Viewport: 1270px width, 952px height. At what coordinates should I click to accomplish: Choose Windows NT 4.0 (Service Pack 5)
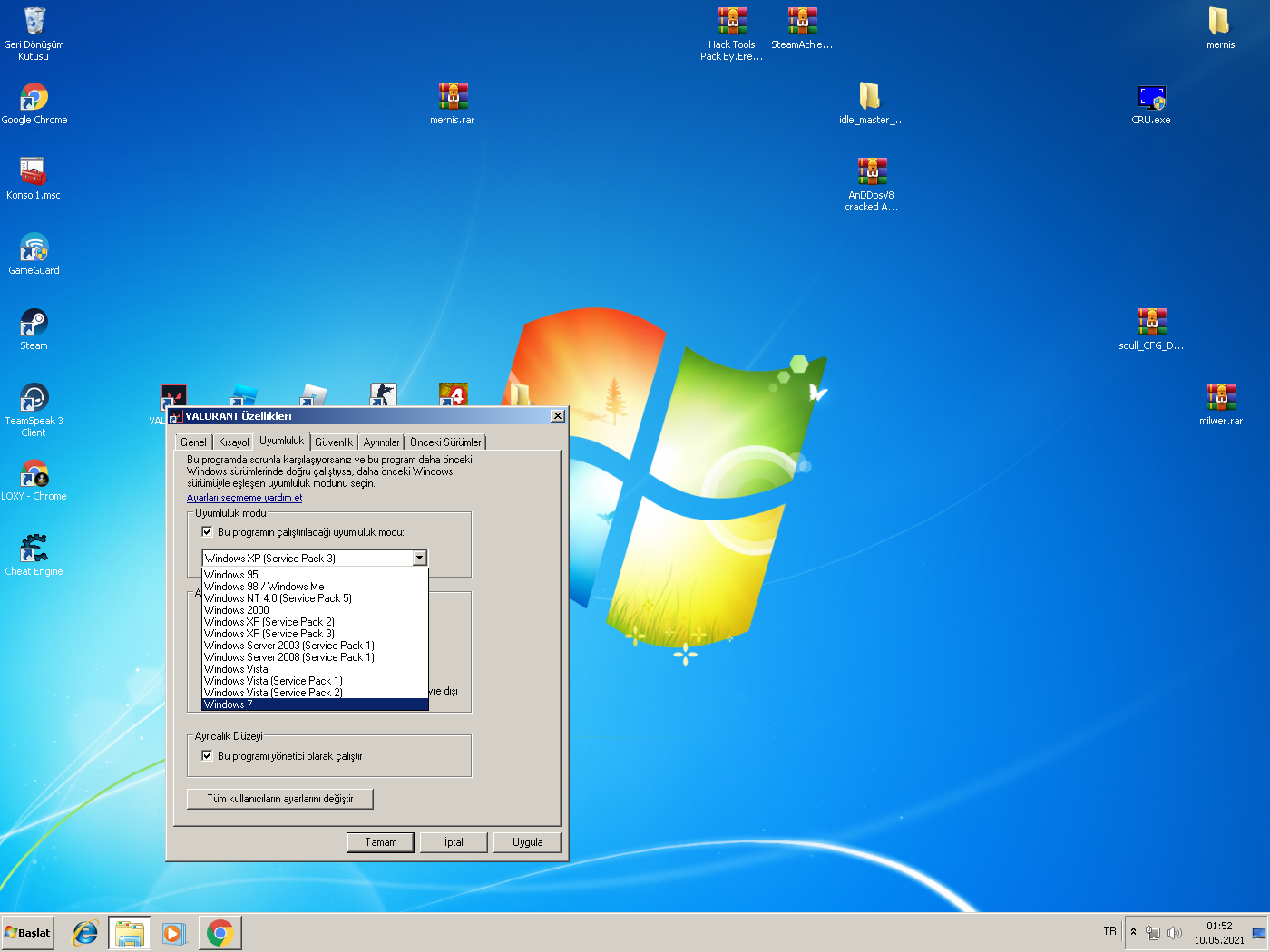pyautogui.click(x=314, y=598)
